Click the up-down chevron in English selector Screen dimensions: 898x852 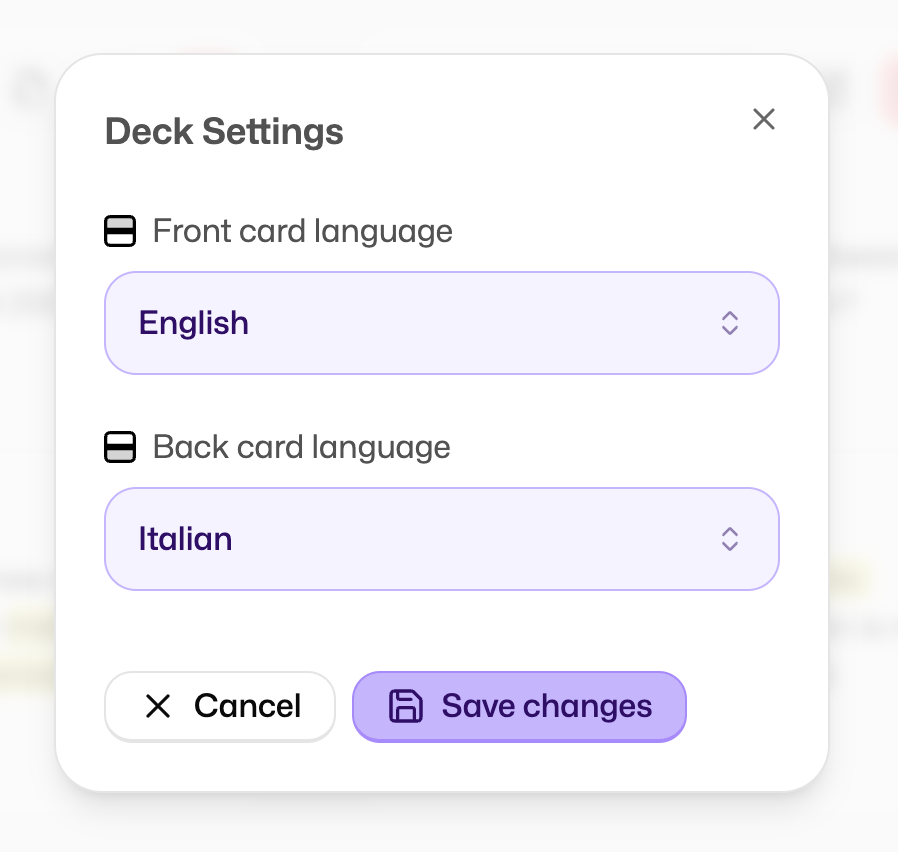click(730, 323)
